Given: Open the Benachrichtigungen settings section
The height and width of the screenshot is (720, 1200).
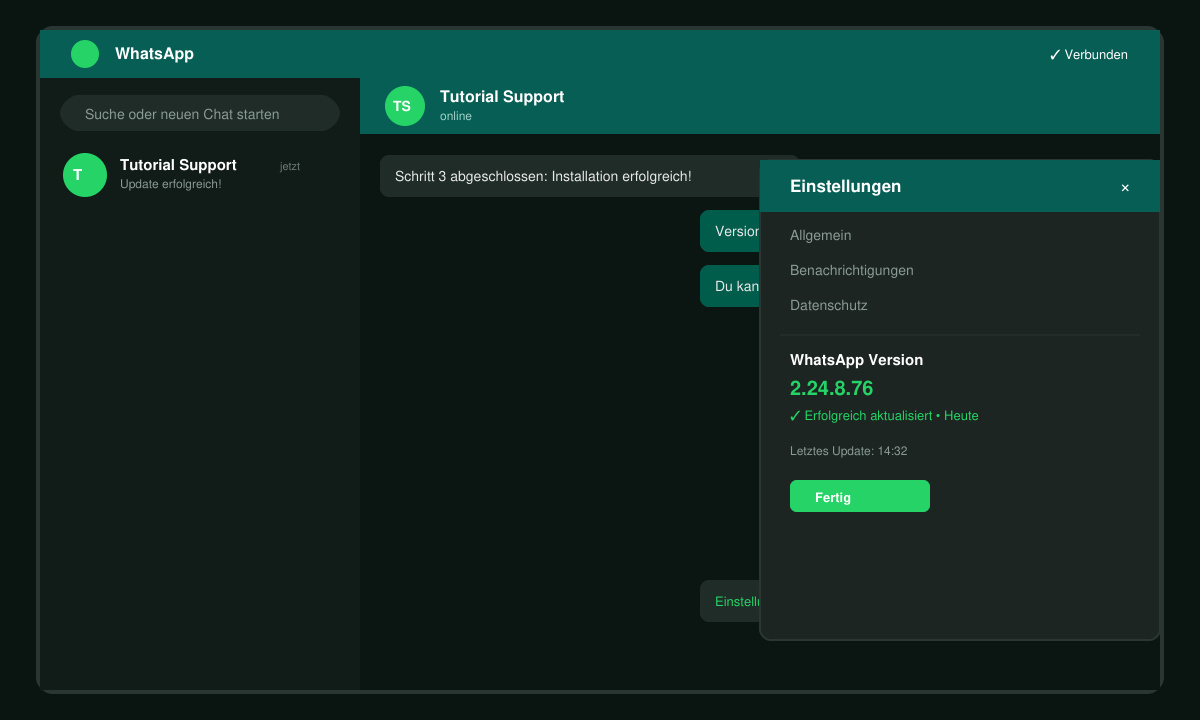Looking at the screenshot, I should point(852,270).
